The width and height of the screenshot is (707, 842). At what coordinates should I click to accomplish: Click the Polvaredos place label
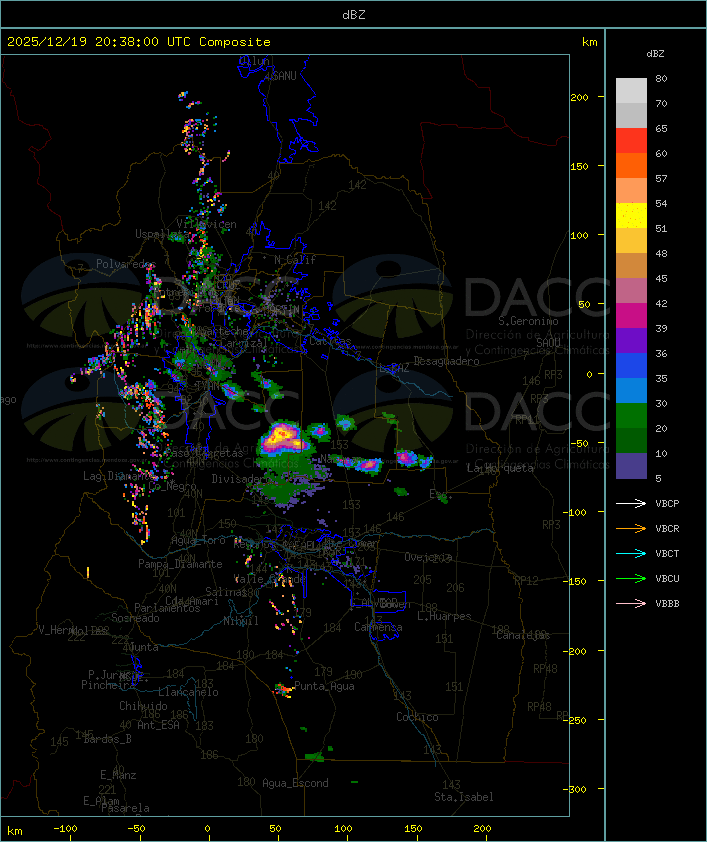coord(126,264)
